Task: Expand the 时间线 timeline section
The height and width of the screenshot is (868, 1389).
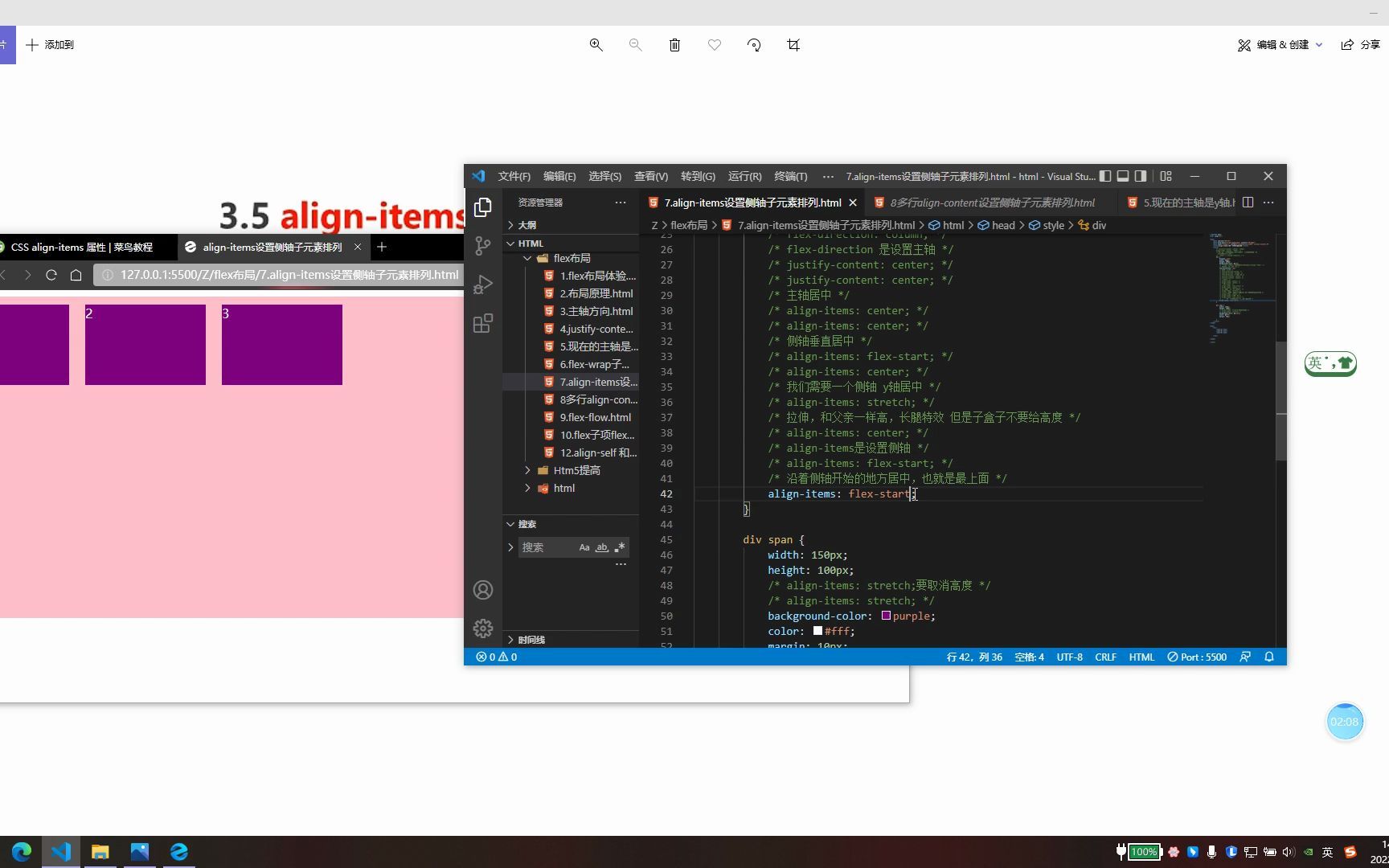Action: 510,640
